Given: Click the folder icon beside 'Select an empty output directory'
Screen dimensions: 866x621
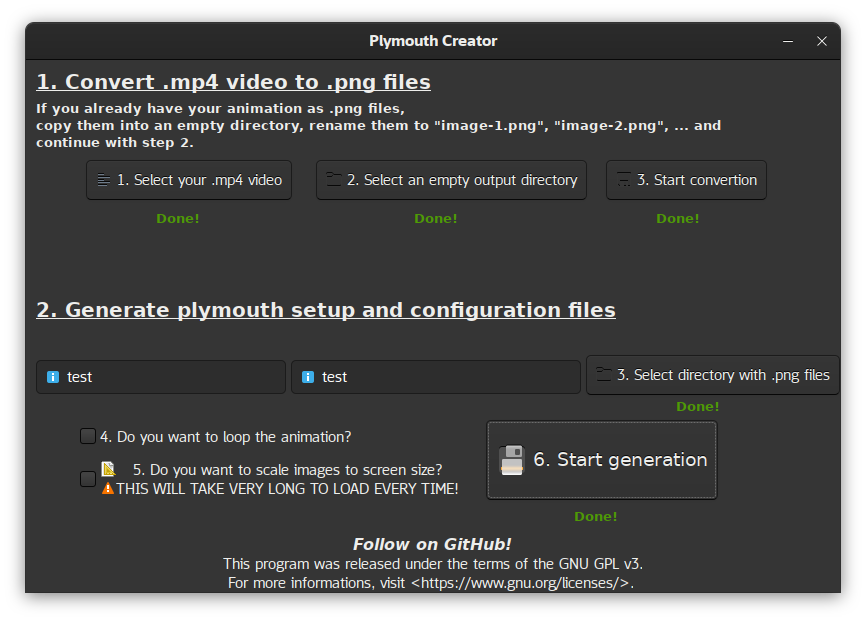Looking at the screenshot, I should pyautogui.click(x=334, y=180).
